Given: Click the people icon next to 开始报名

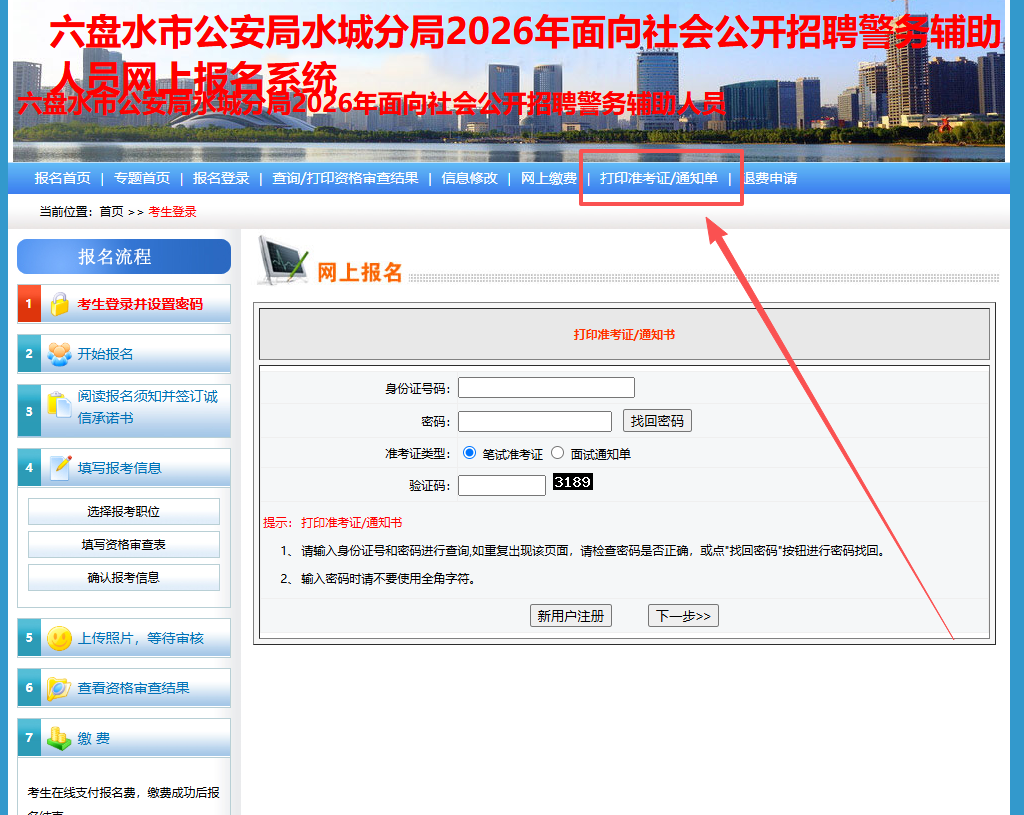Looking at the screenshot, I should pos(60,354).
